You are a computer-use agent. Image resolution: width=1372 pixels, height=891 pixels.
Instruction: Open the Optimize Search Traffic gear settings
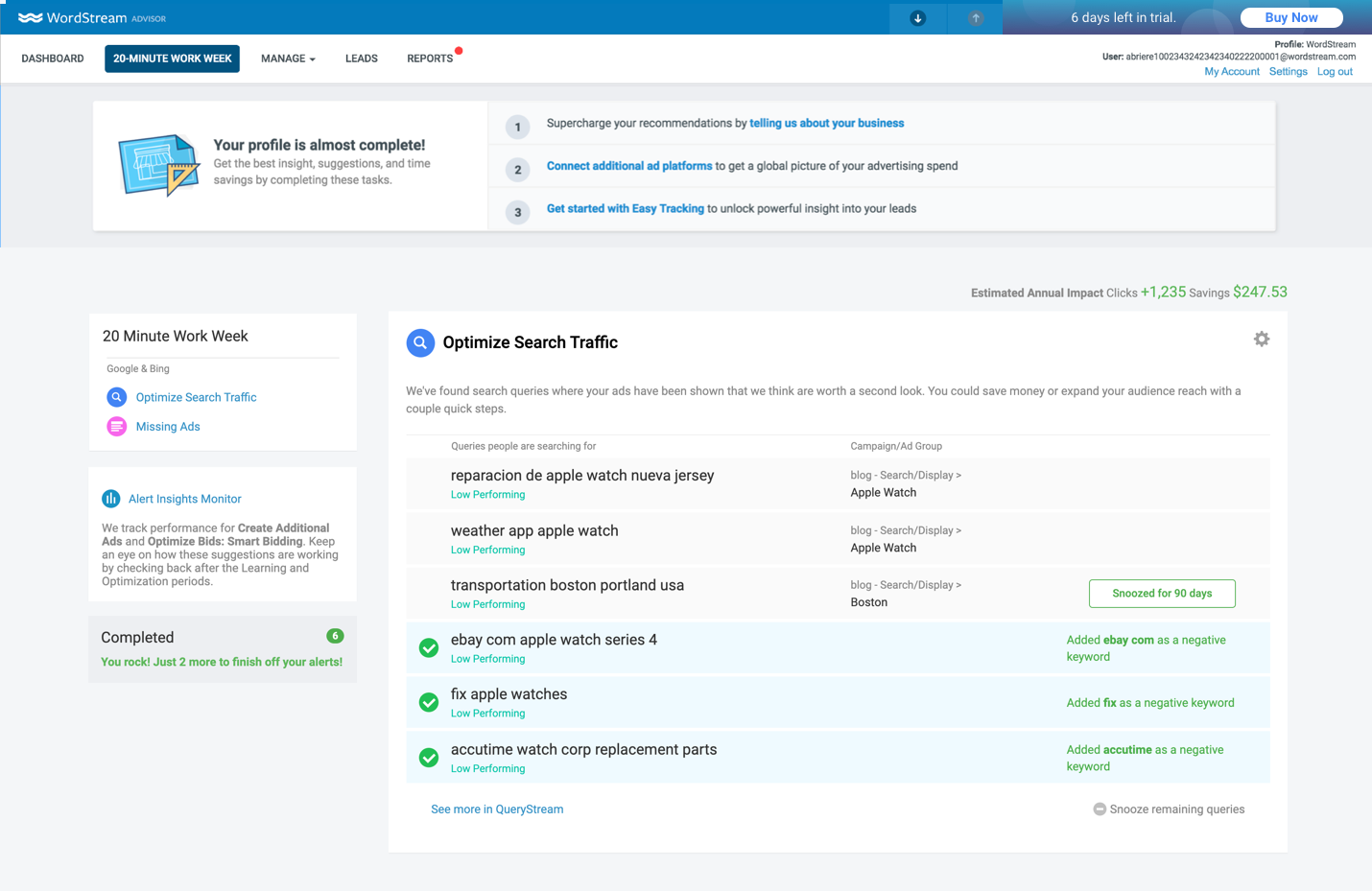point(1262,339)
